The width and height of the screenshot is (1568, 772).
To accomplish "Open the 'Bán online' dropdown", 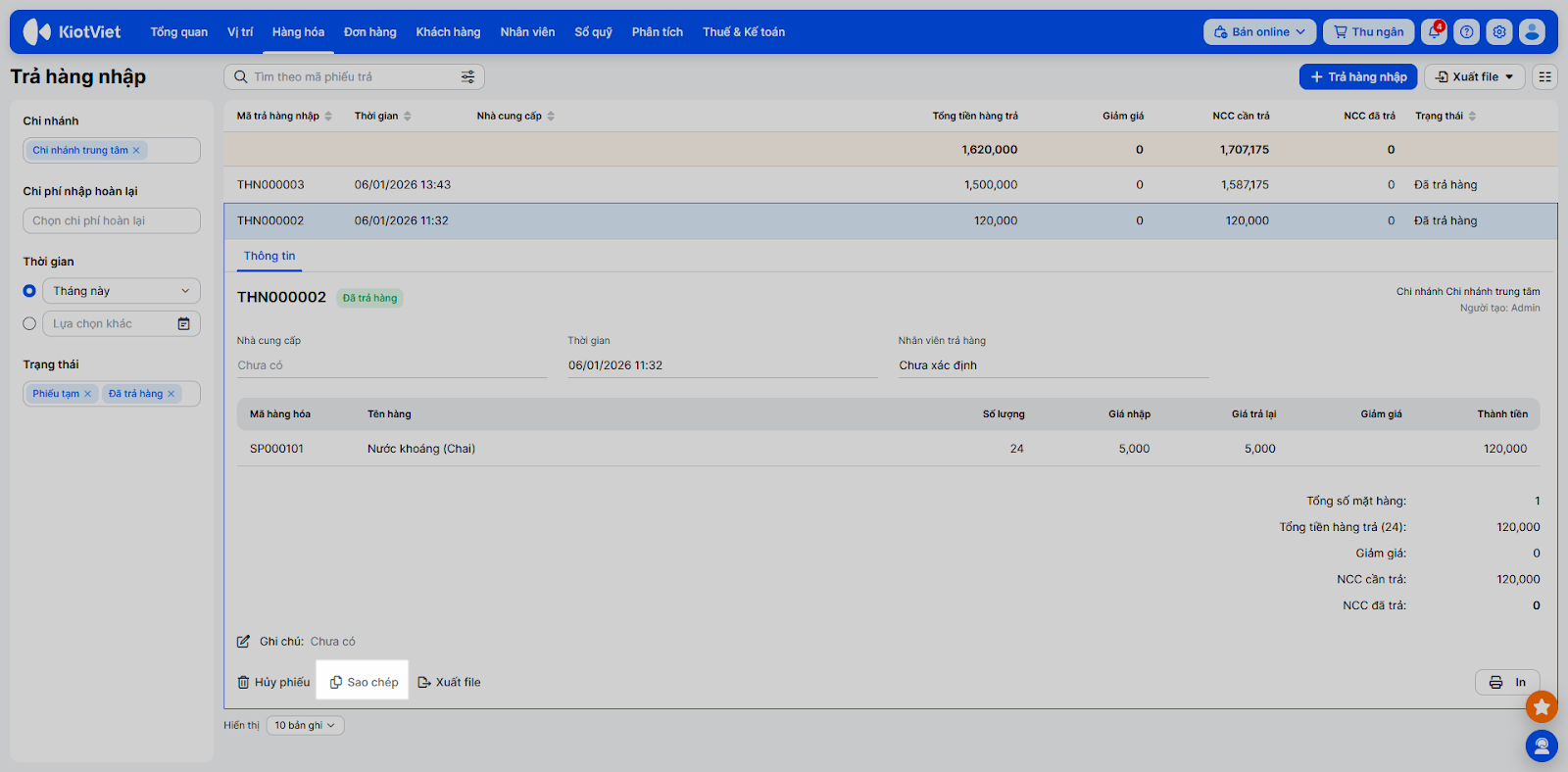I will click(1259, 32).
